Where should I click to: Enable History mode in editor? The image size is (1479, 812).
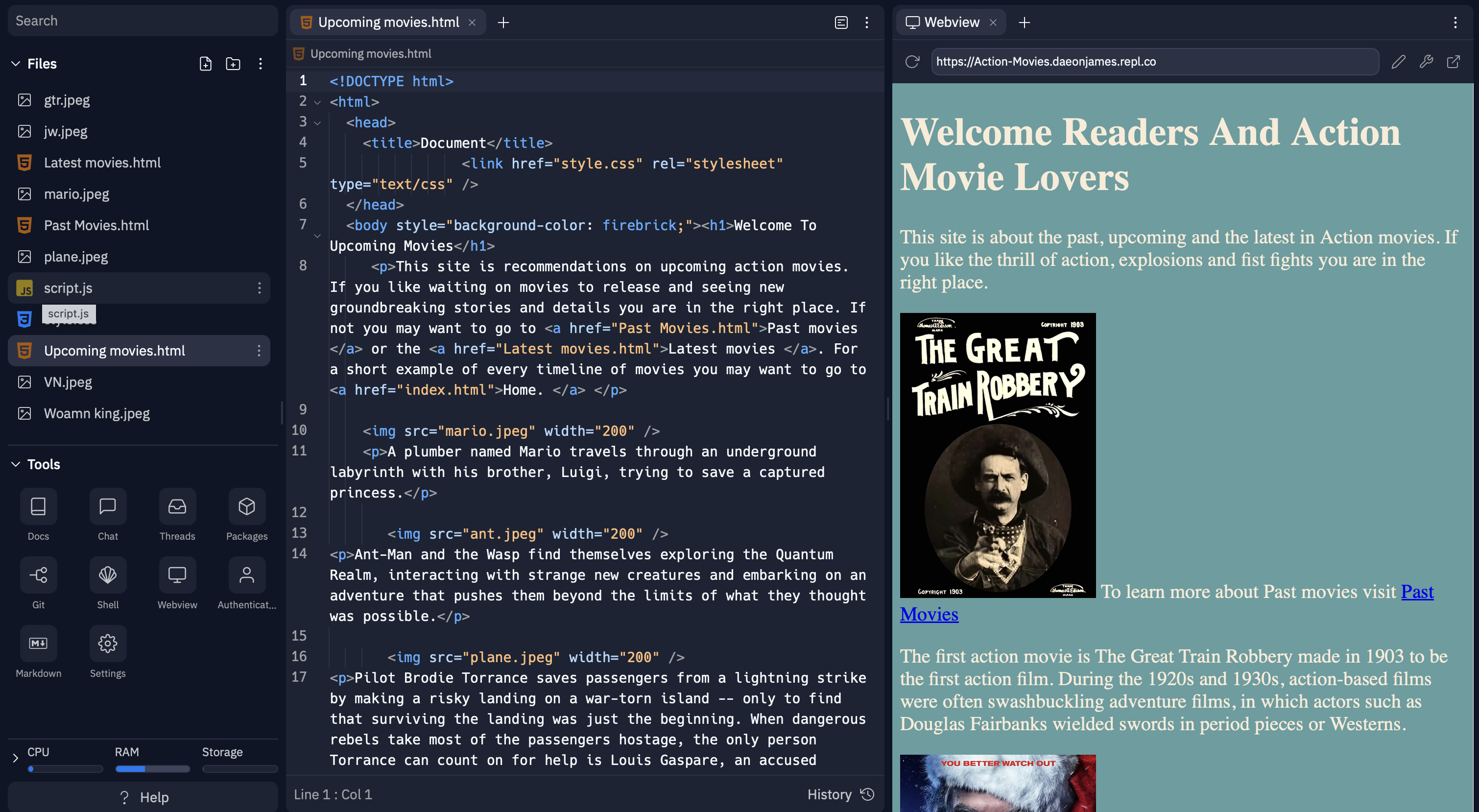pos(839,794)
